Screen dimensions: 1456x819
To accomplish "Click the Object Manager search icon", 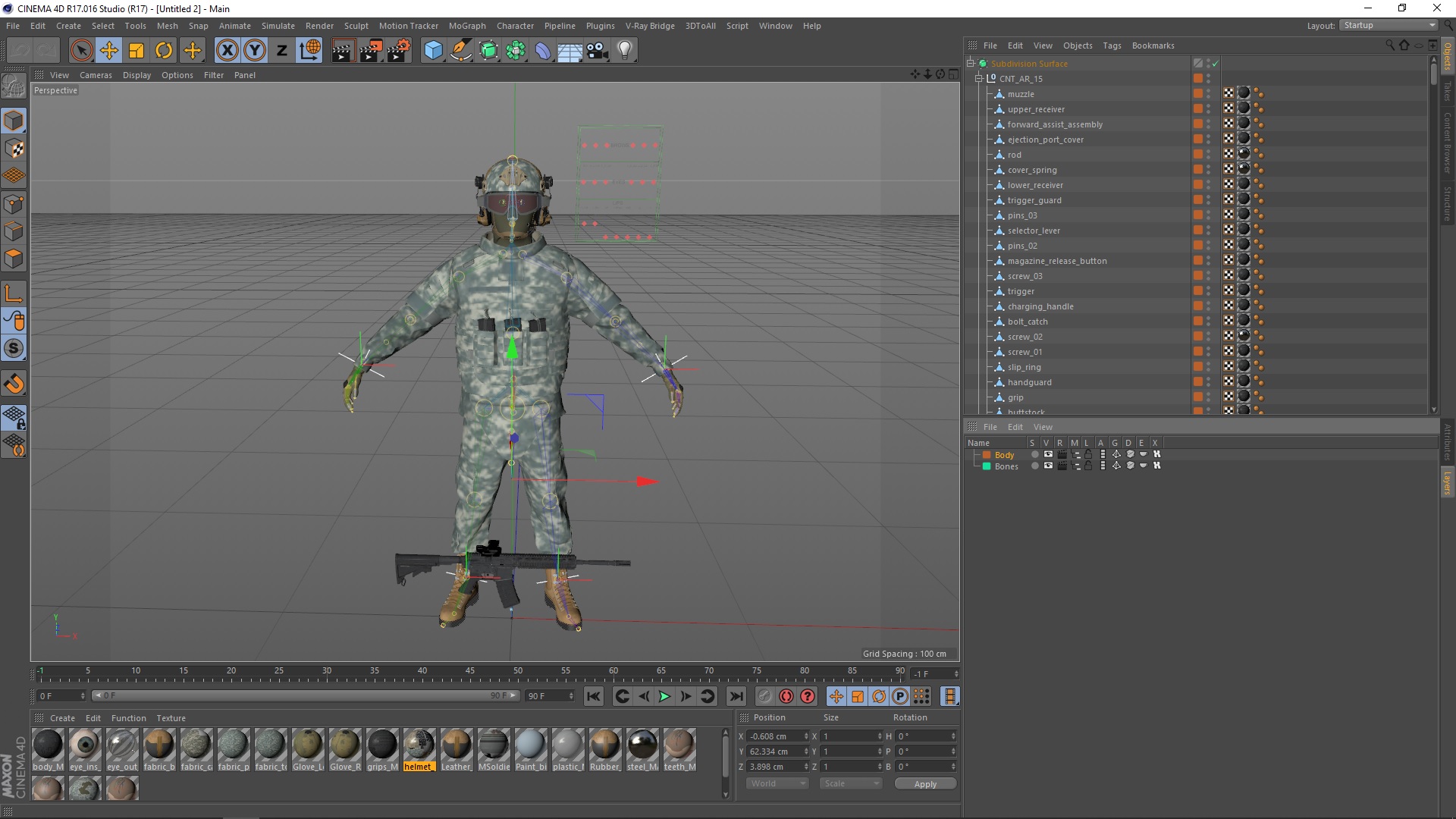I will click(x=1389, y=45).
